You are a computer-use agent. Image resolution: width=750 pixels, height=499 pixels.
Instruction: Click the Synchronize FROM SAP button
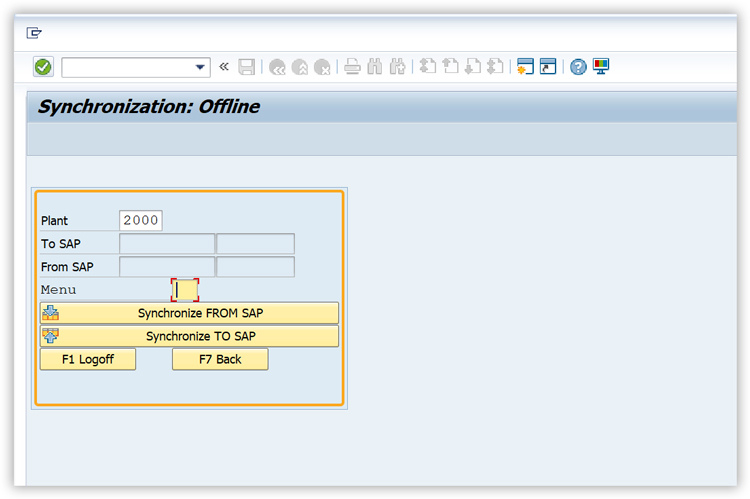pyautogui.click(x=189, y=313)
